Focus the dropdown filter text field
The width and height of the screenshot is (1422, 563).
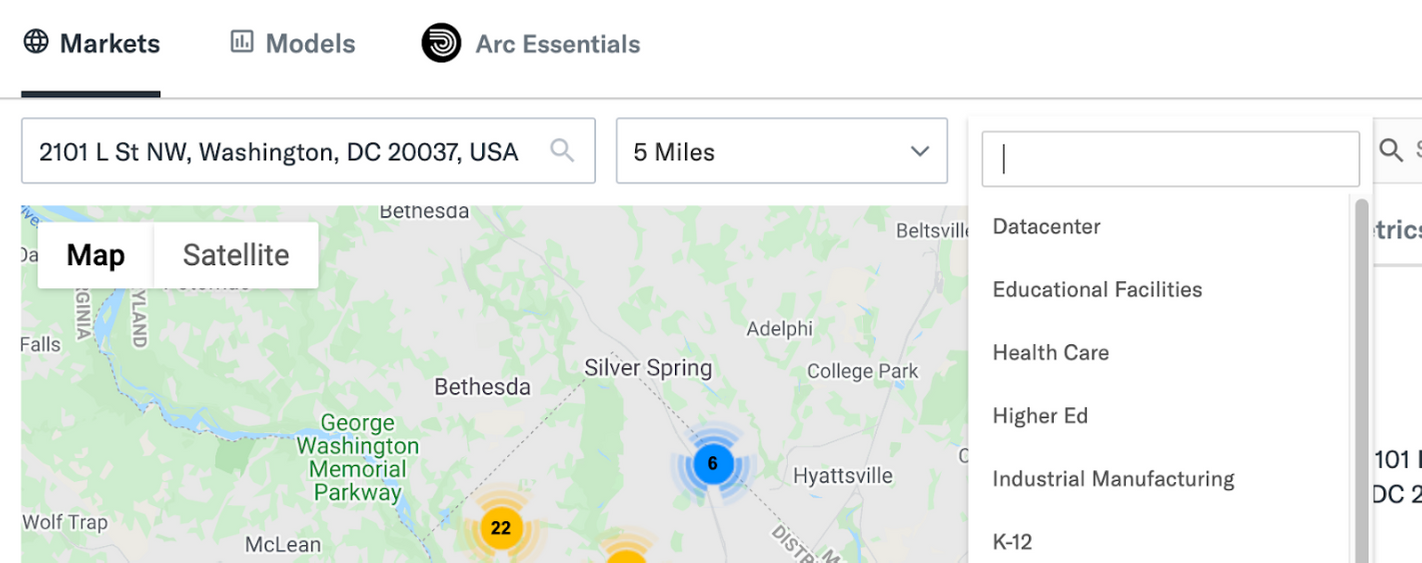(1170, 159)
